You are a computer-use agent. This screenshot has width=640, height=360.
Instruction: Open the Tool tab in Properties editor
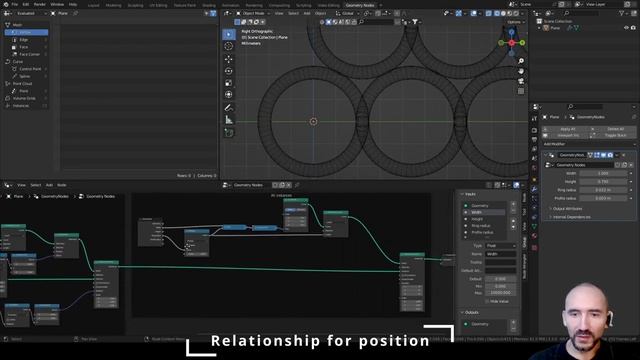pos(534,118)
